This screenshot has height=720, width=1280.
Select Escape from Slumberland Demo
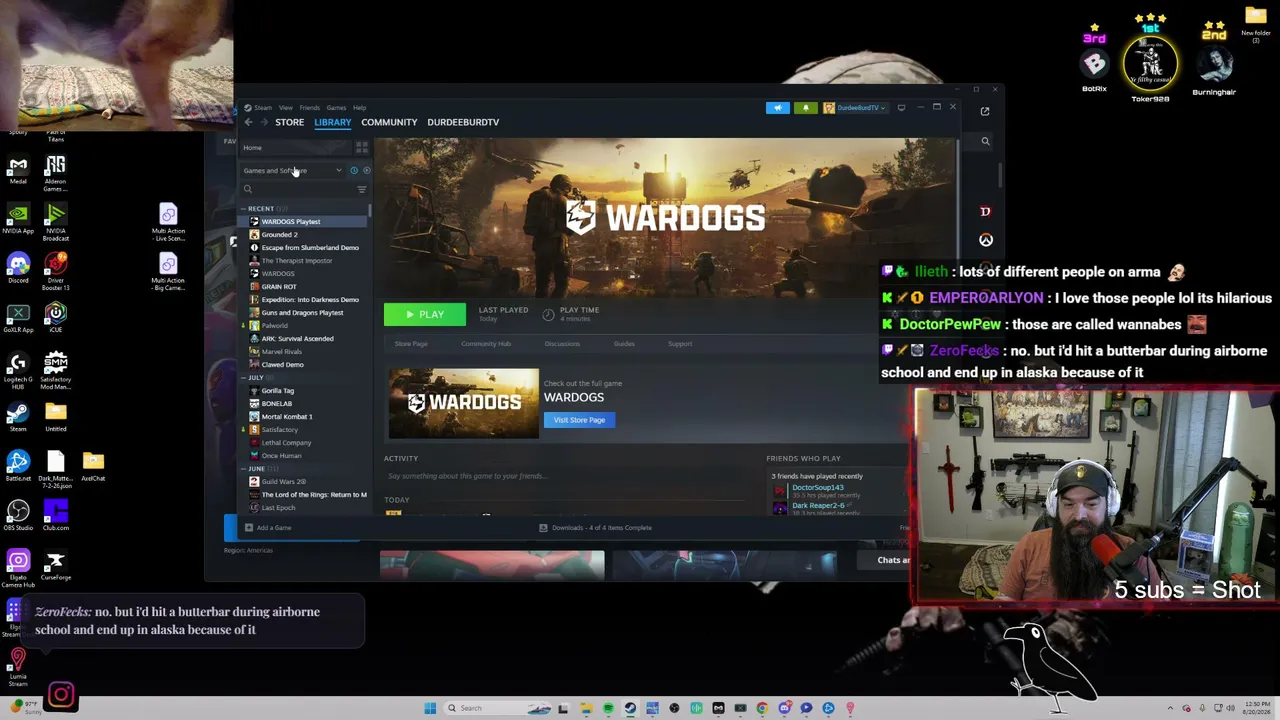tap(305, 248)
